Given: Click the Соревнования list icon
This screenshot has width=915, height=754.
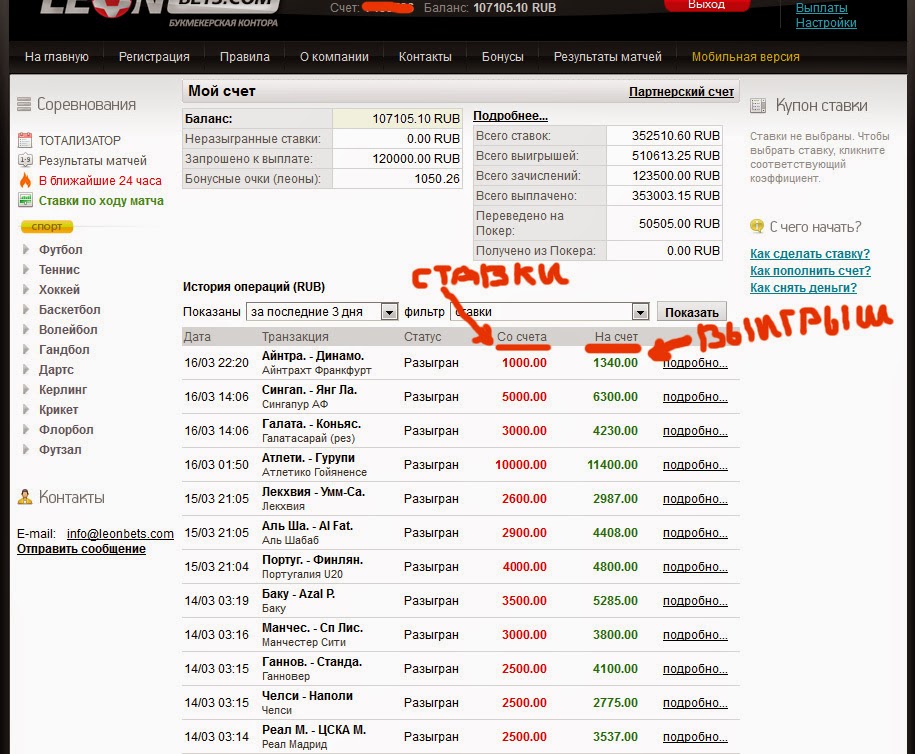Looking at the screenshot, I should point(25,105).
